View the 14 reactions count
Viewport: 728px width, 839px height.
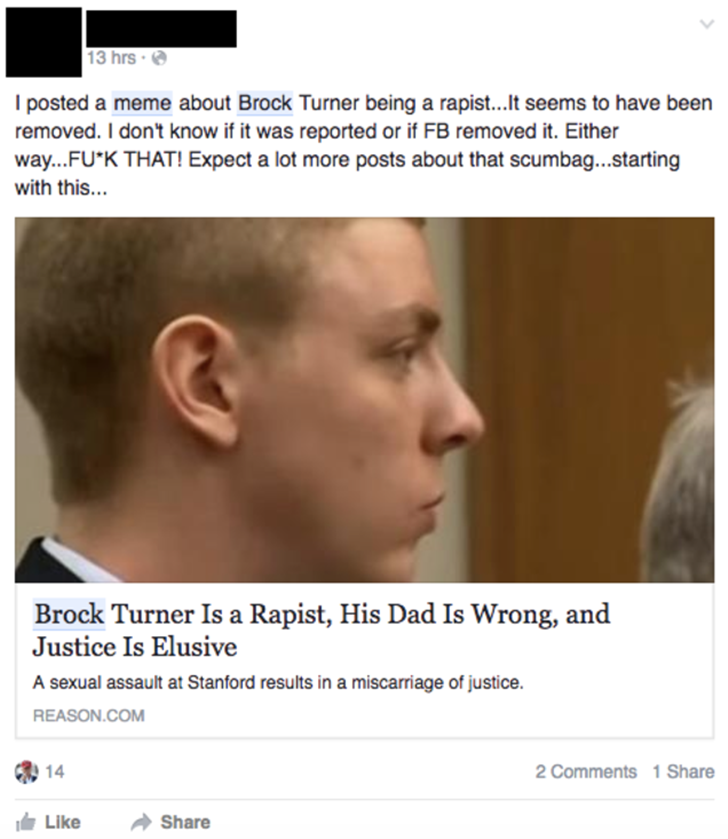[x=54, y=772]
